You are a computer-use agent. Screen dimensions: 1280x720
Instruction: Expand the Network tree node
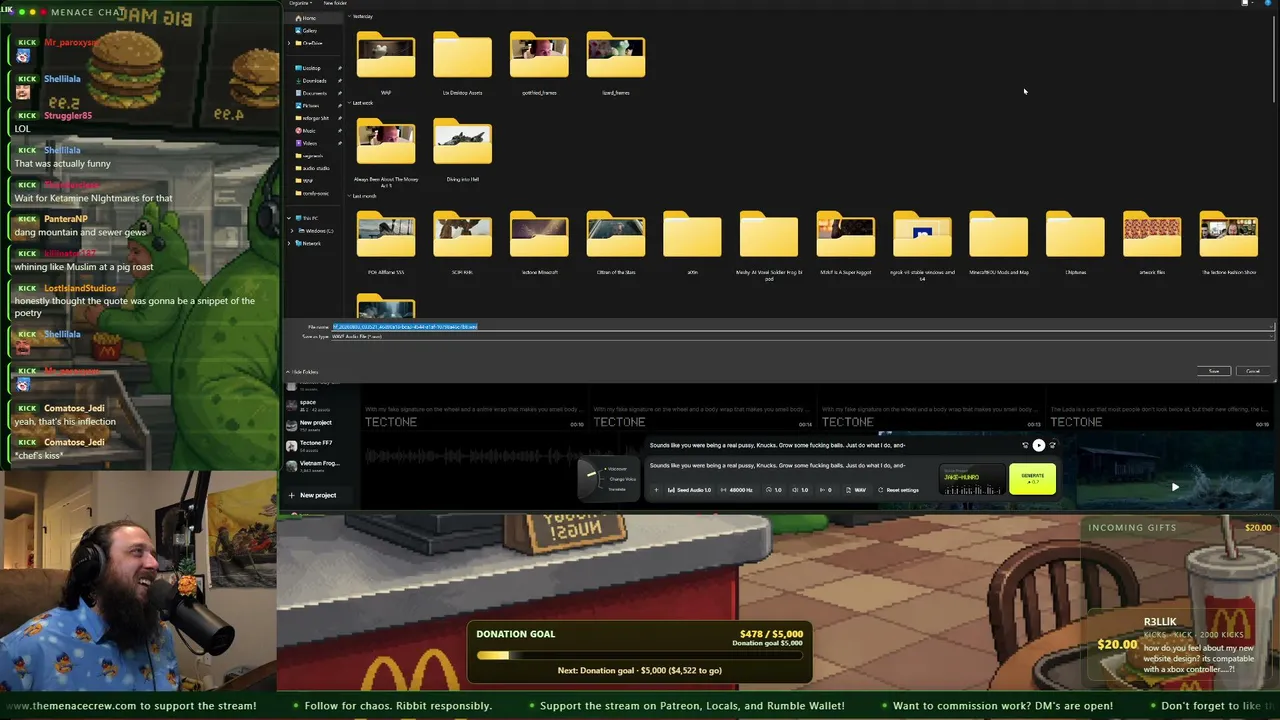(291, 243)
